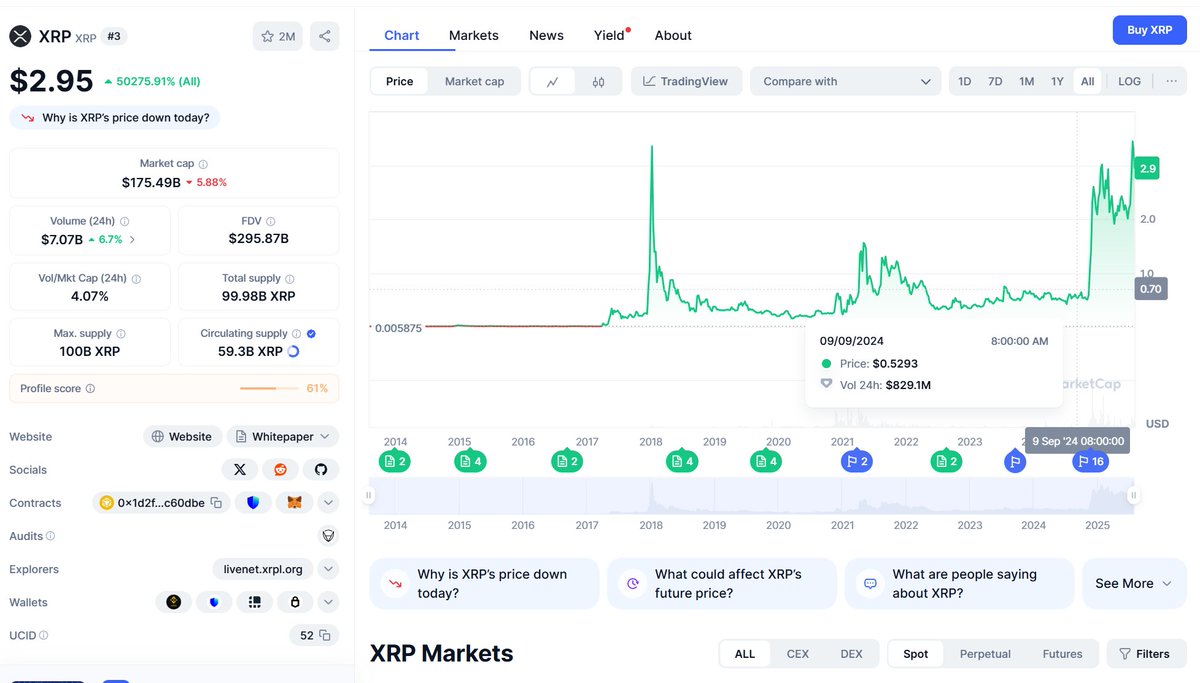This screenshot has width=1200, height=683.
Task: Click the FDV info icon
Action: (x=270, y=222)
